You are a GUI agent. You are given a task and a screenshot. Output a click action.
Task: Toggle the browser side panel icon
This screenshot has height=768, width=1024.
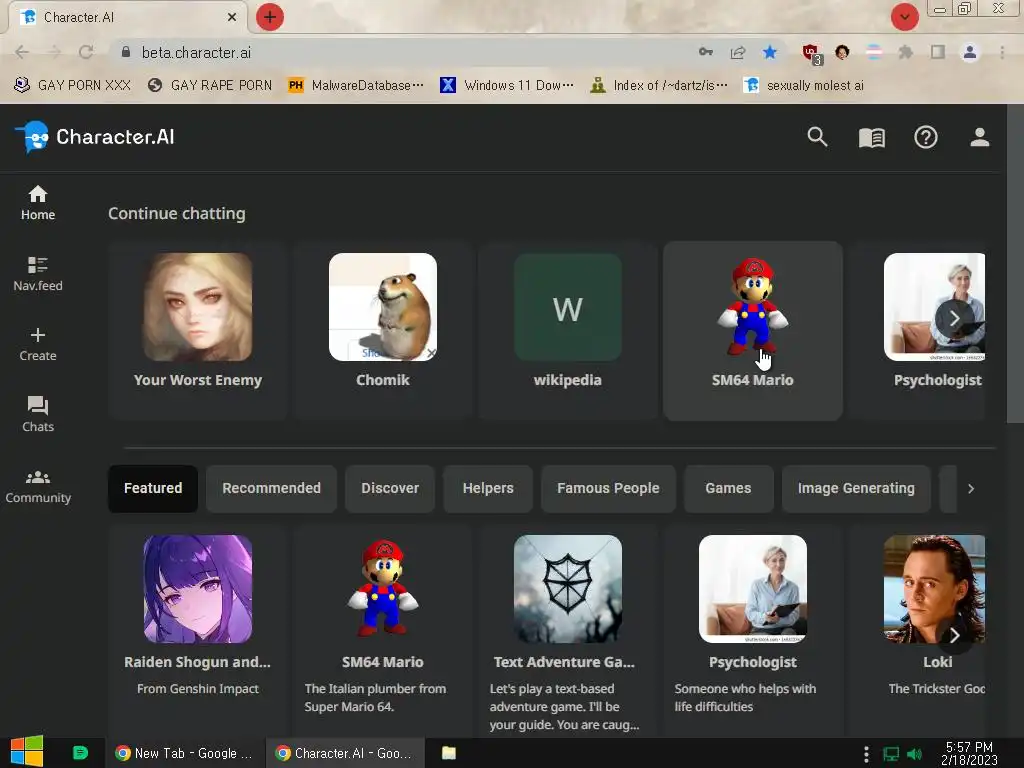[938, 52]
